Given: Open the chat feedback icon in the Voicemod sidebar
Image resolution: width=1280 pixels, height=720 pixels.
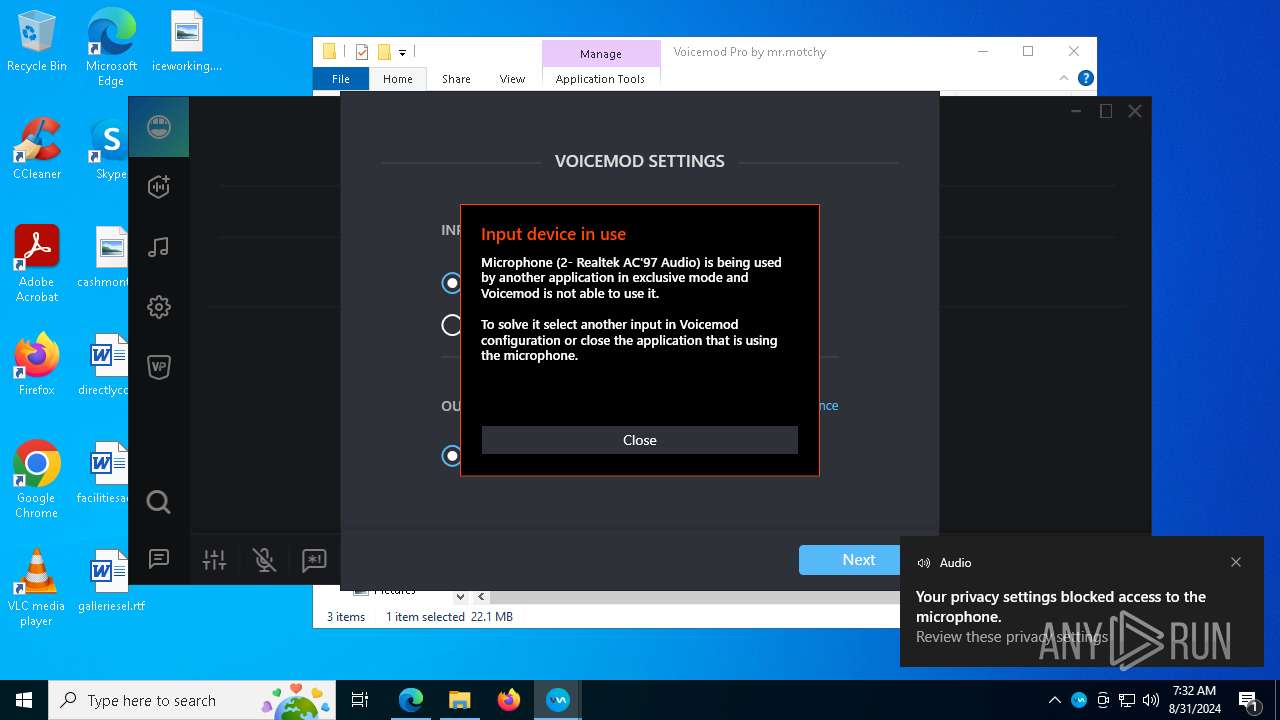Looking at the screenshot, I should 159,559.
